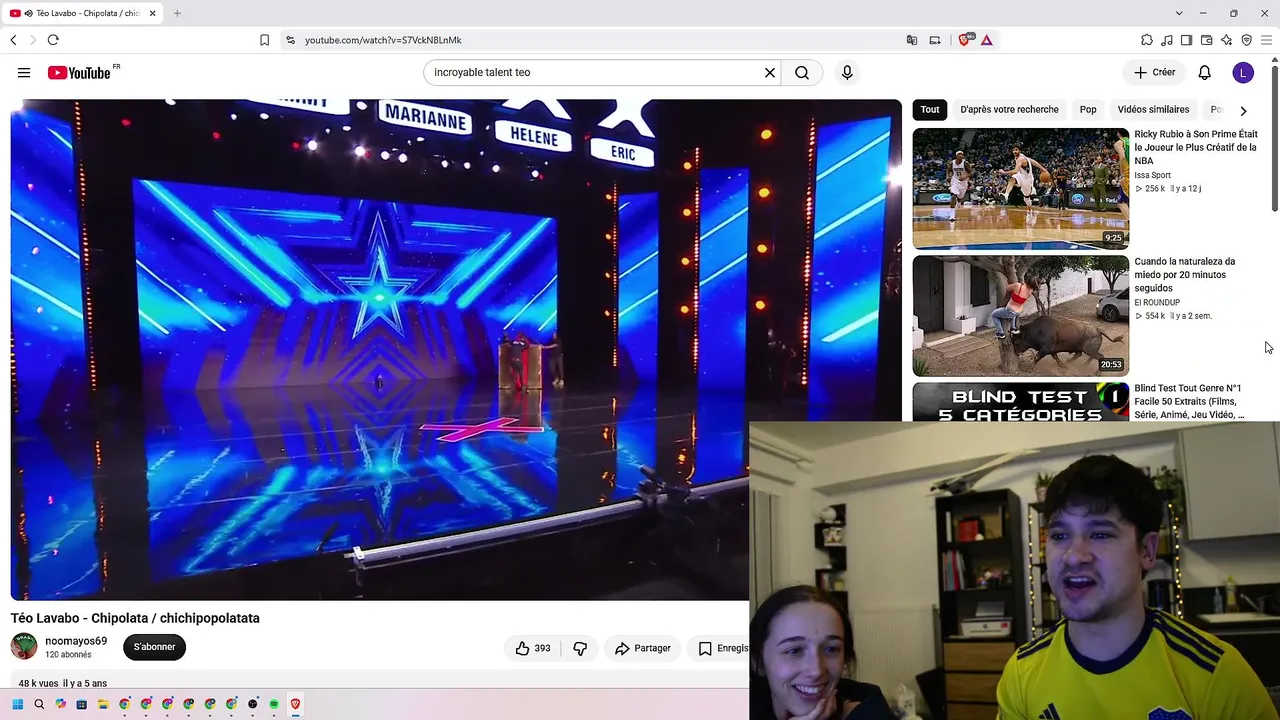Click the Créer button
This screenshot has height=720, width=1280.
click(x=1154, y=72)
